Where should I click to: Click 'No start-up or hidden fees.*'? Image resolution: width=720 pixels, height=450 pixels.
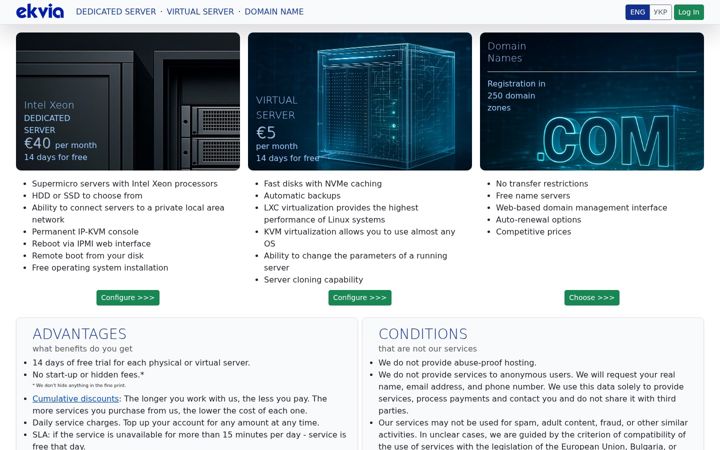click(x=88, y=375)
